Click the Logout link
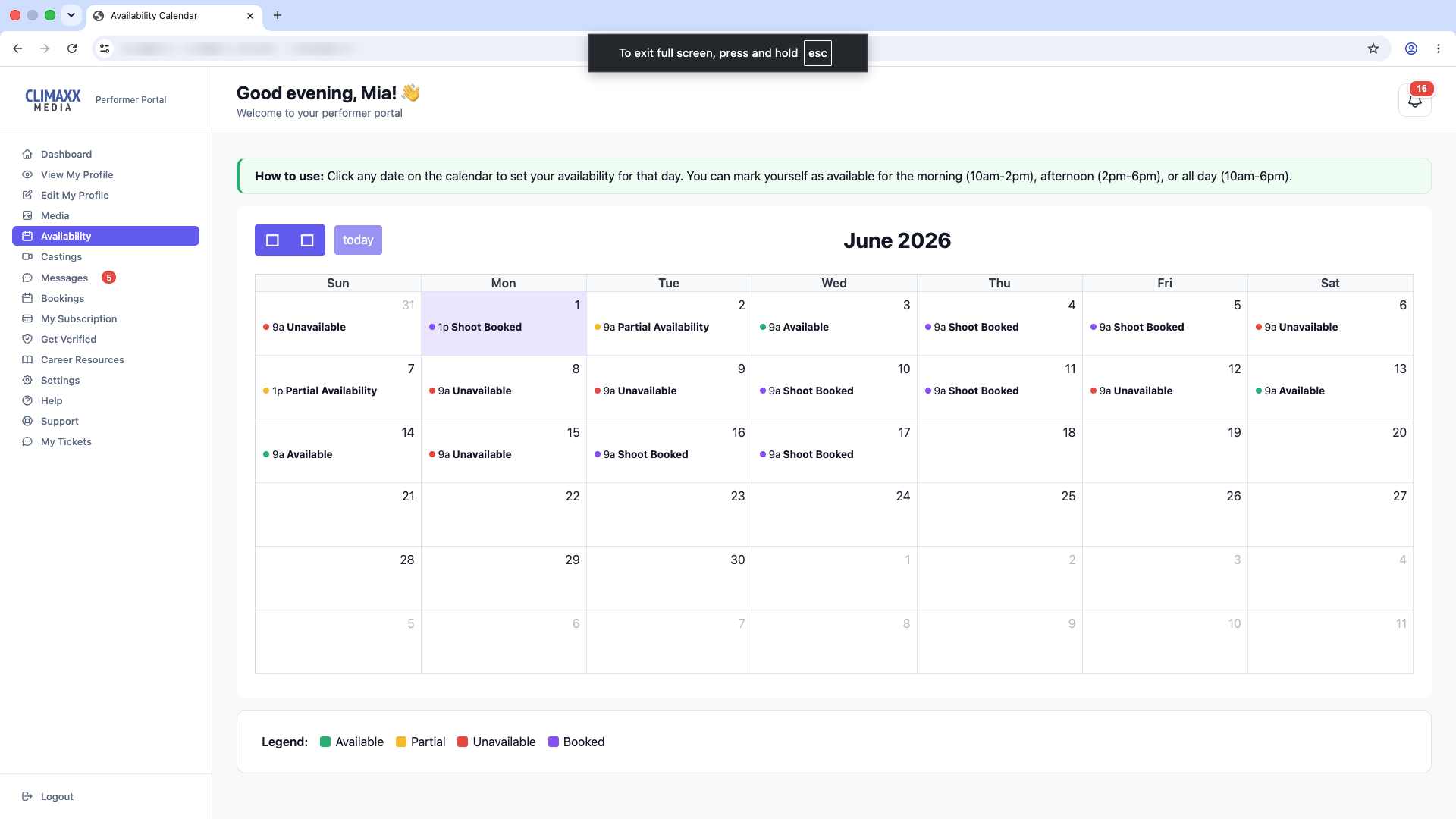This screenshot has width=1456, height=819. coord(57,796)
